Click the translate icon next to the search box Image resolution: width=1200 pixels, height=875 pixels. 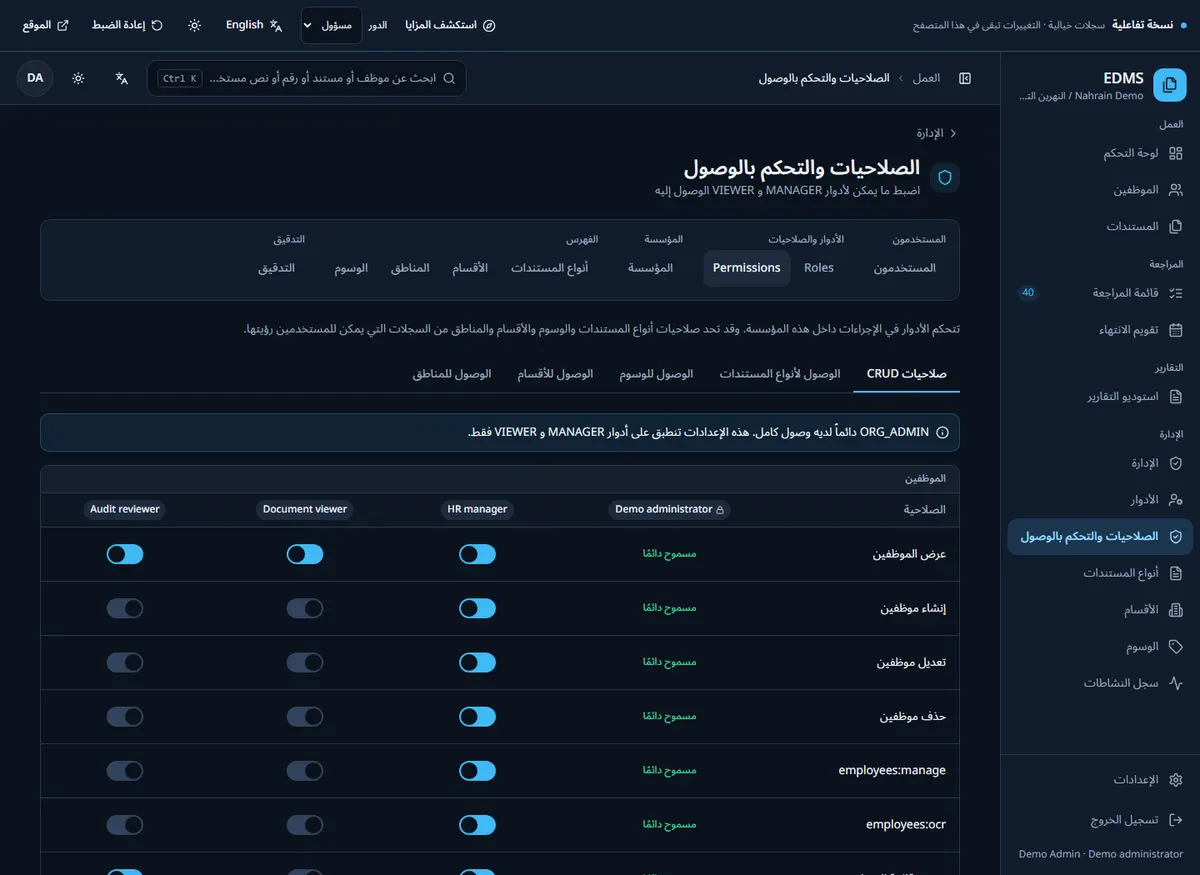[x=122, y=78]
